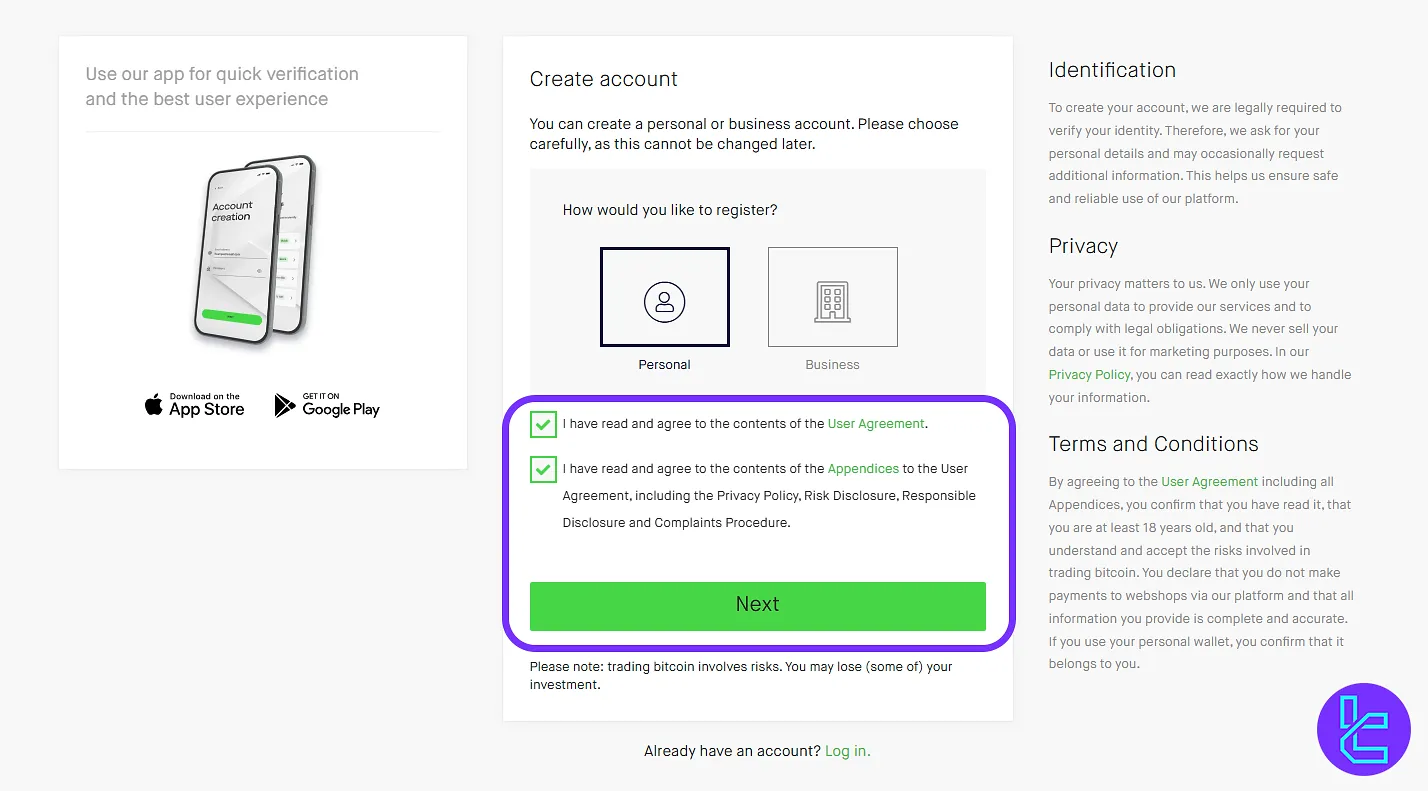The image size is (1428, 791).
Task: Select the Business account building icon
Action: tap(832, 300)
